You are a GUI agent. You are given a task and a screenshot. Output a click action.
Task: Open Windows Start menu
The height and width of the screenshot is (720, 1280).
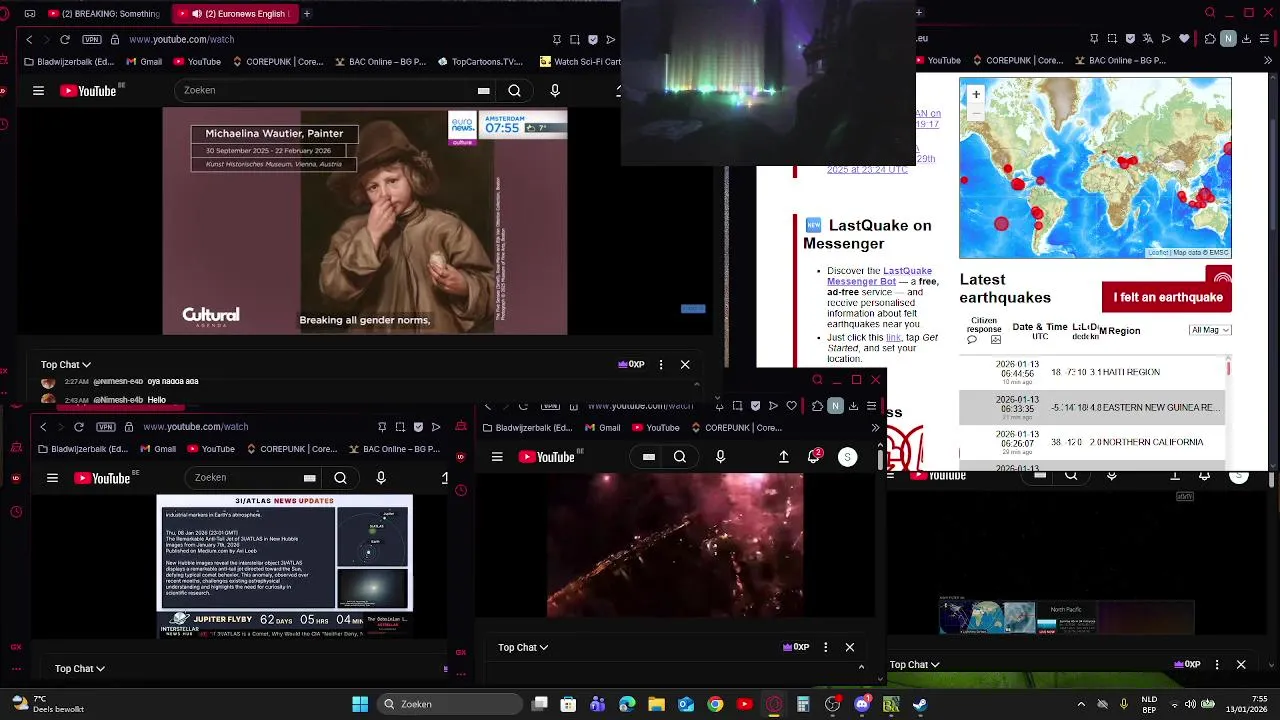(x=360, y=704)
